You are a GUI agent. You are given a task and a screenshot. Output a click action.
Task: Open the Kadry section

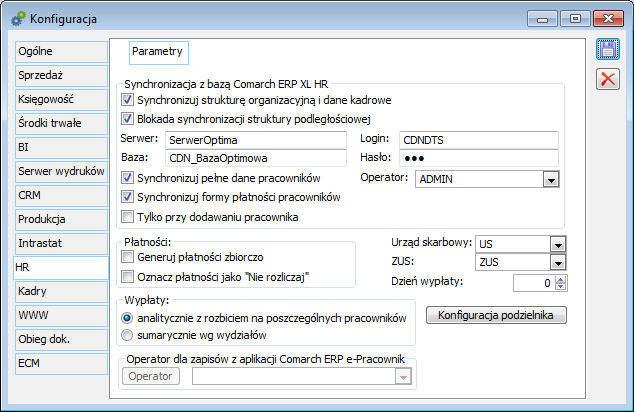(x=61, y=291)
